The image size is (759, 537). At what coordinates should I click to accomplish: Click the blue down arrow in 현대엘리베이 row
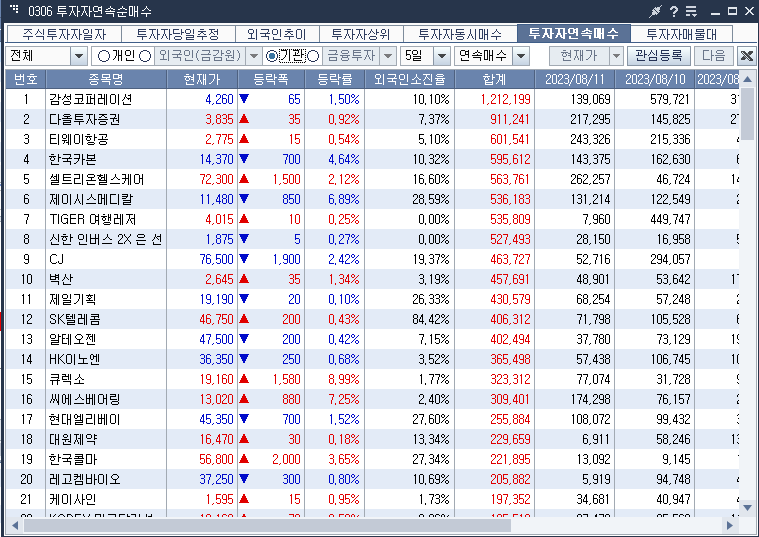[244, 418]
